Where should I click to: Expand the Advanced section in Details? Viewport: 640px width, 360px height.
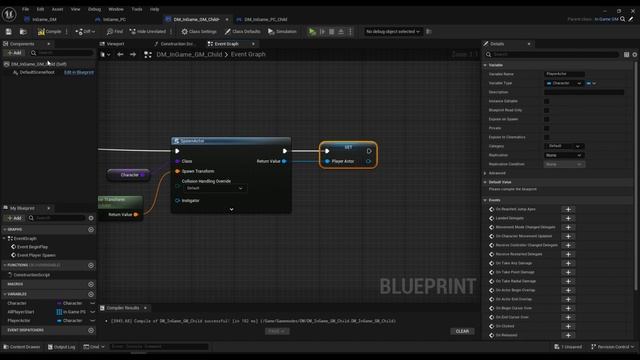pos(485,173)
